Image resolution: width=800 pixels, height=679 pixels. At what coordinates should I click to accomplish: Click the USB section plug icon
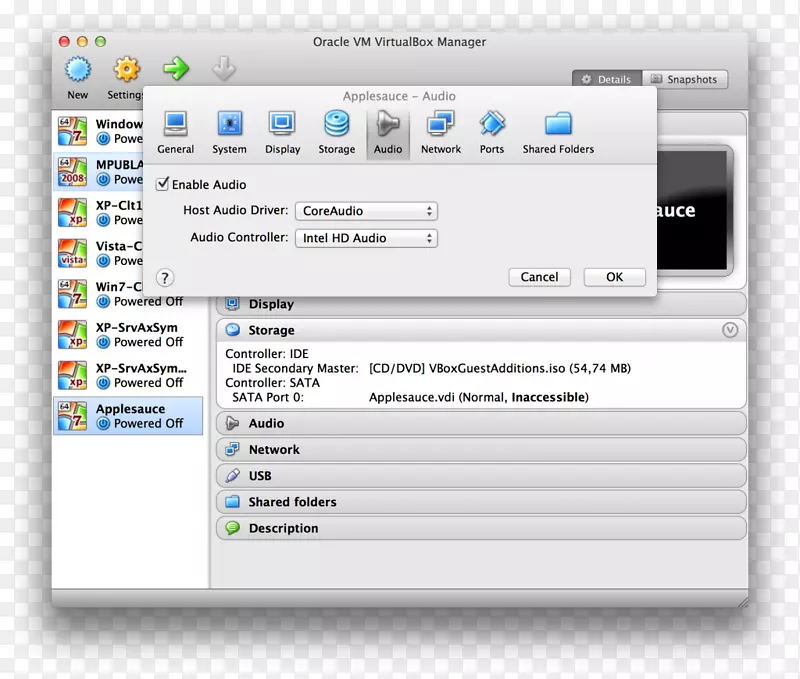(x=233, y=475)
